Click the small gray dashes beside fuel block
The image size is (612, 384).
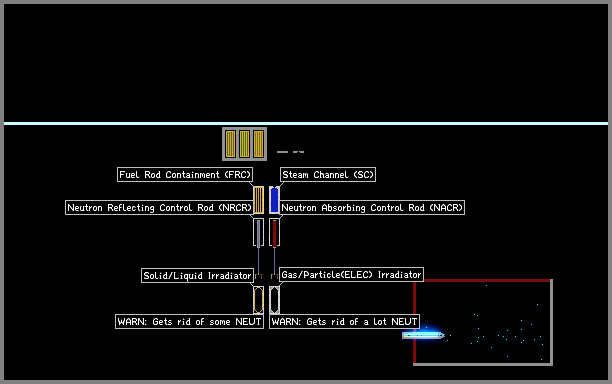[x=290, y=152]
